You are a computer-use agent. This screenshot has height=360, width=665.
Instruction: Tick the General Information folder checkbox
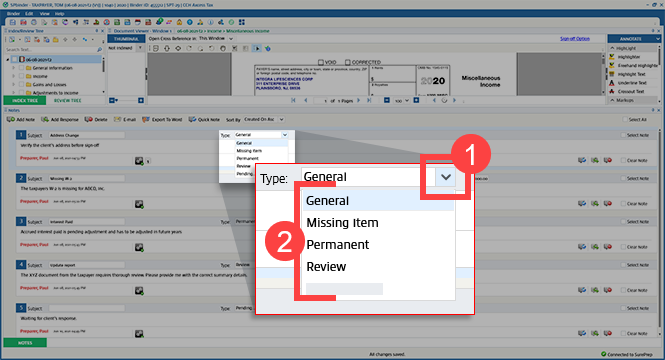[x=21, y=68]
